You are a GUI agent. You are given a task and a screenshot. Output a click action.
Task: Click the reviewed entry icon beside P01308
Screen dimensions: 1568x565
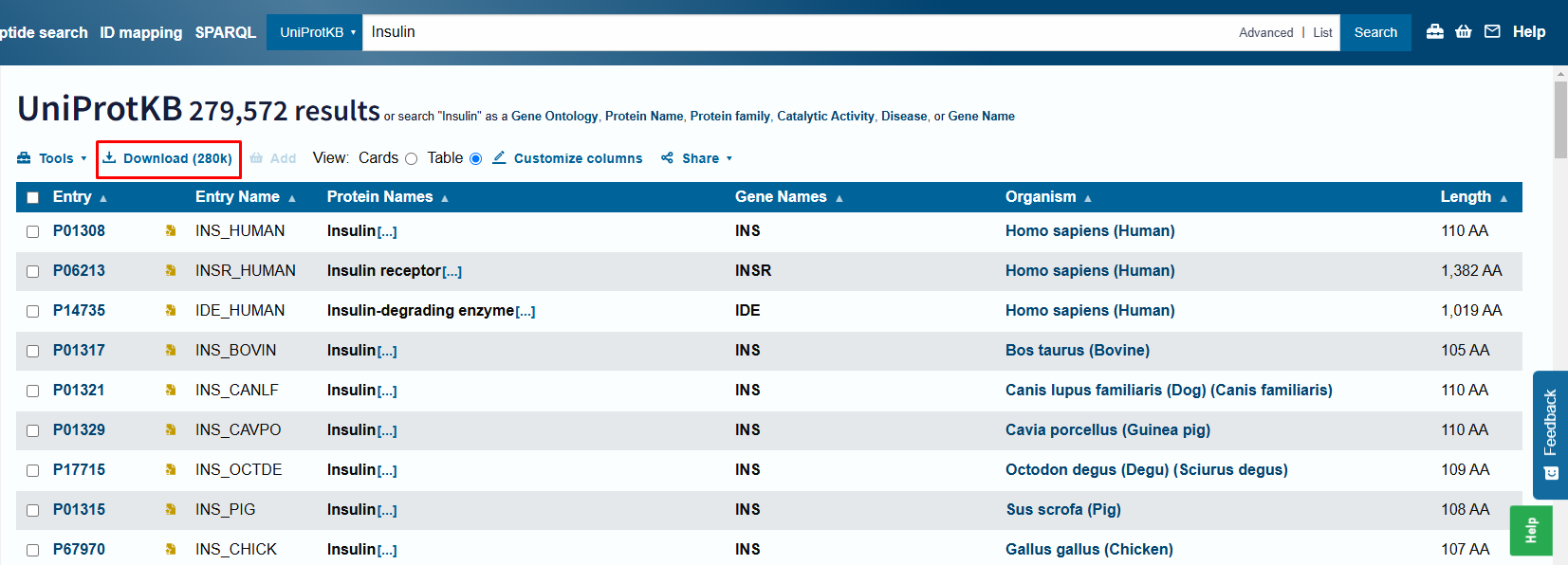pyautogui.click(x=171, y=230)
